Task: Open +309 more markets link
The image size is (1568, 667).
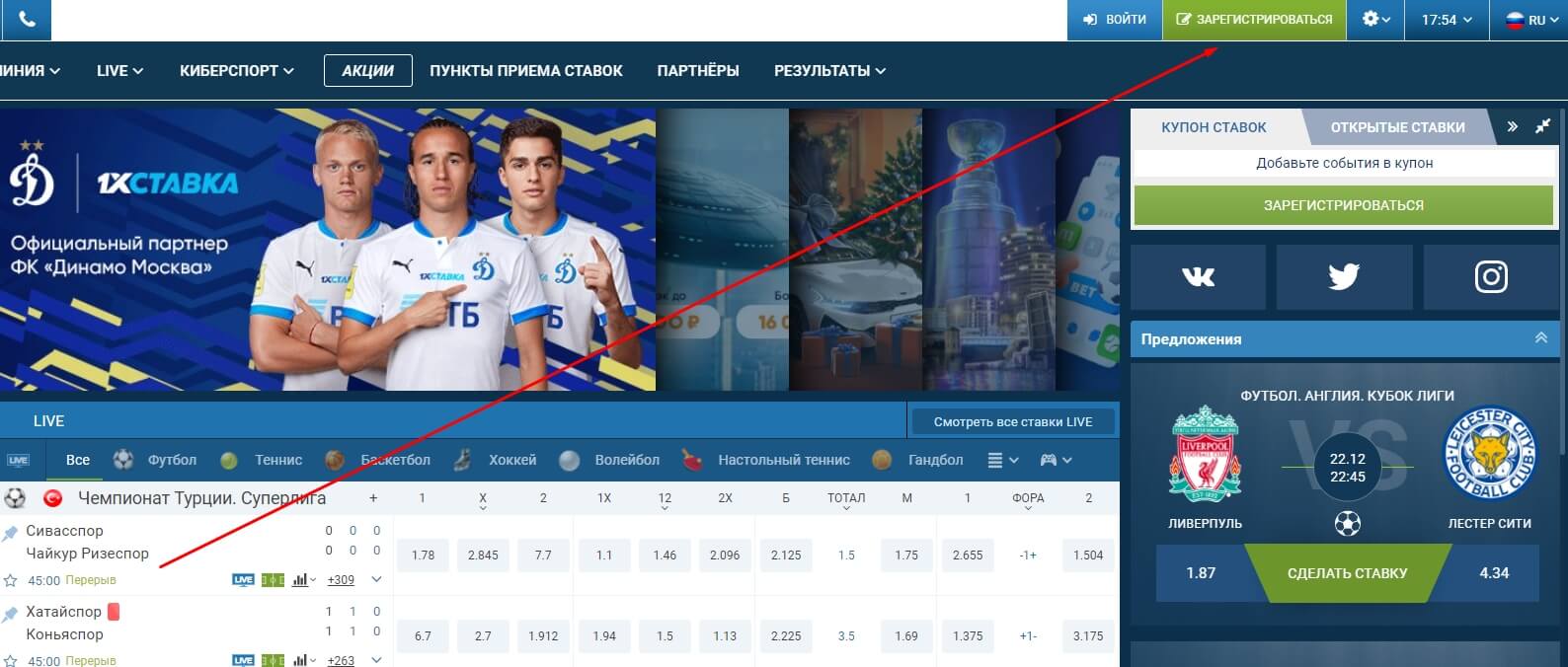Action: (x=341, y=580)
